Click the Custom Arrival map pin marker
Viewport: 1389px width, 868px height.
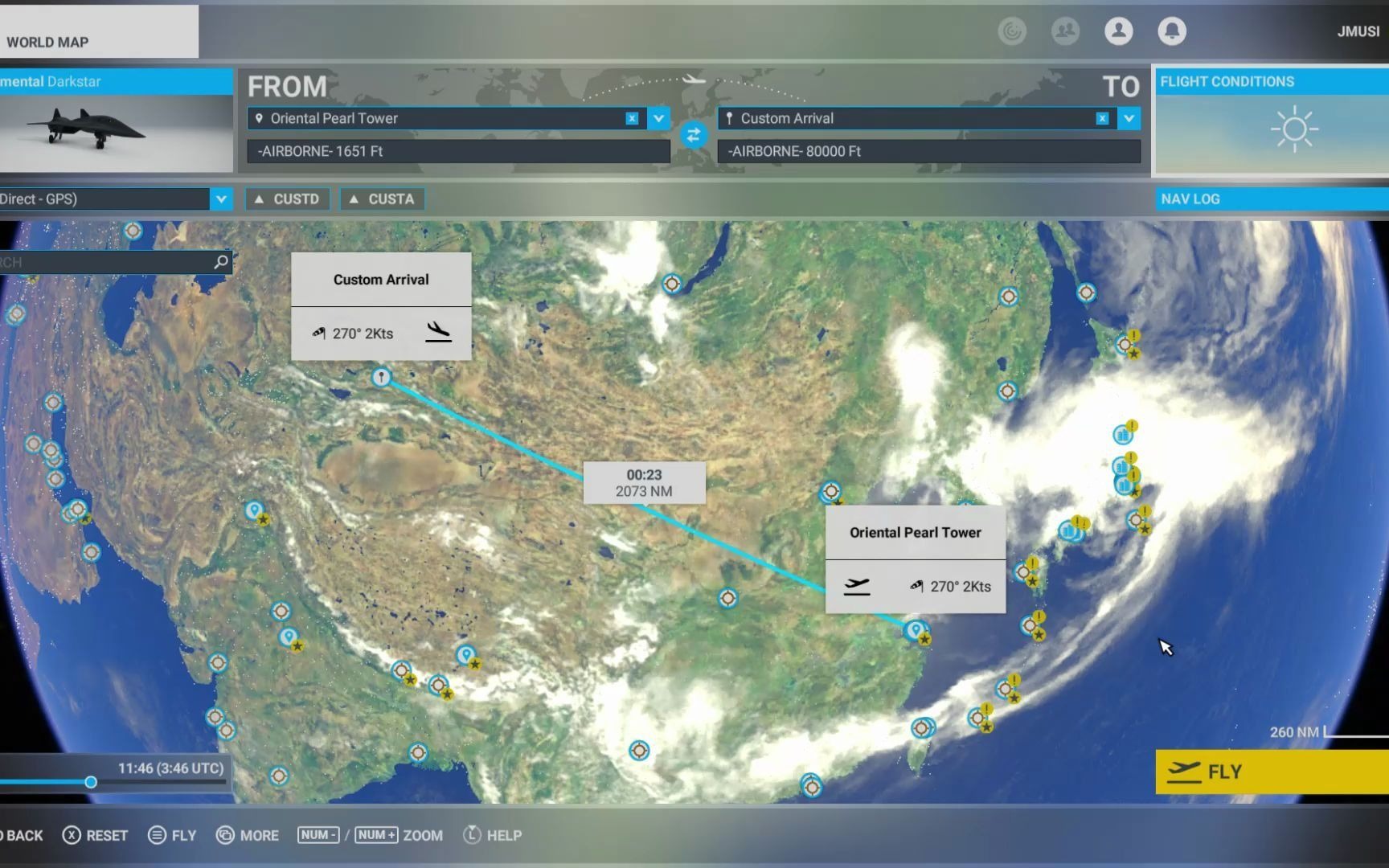(381, 376)
